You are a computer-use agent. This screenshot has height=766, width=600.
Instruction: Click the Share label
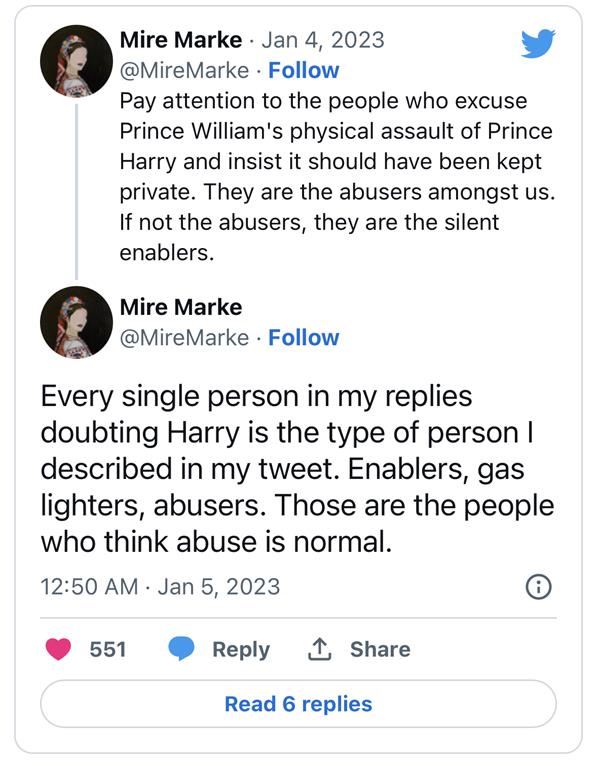click(x=380, y=649)
